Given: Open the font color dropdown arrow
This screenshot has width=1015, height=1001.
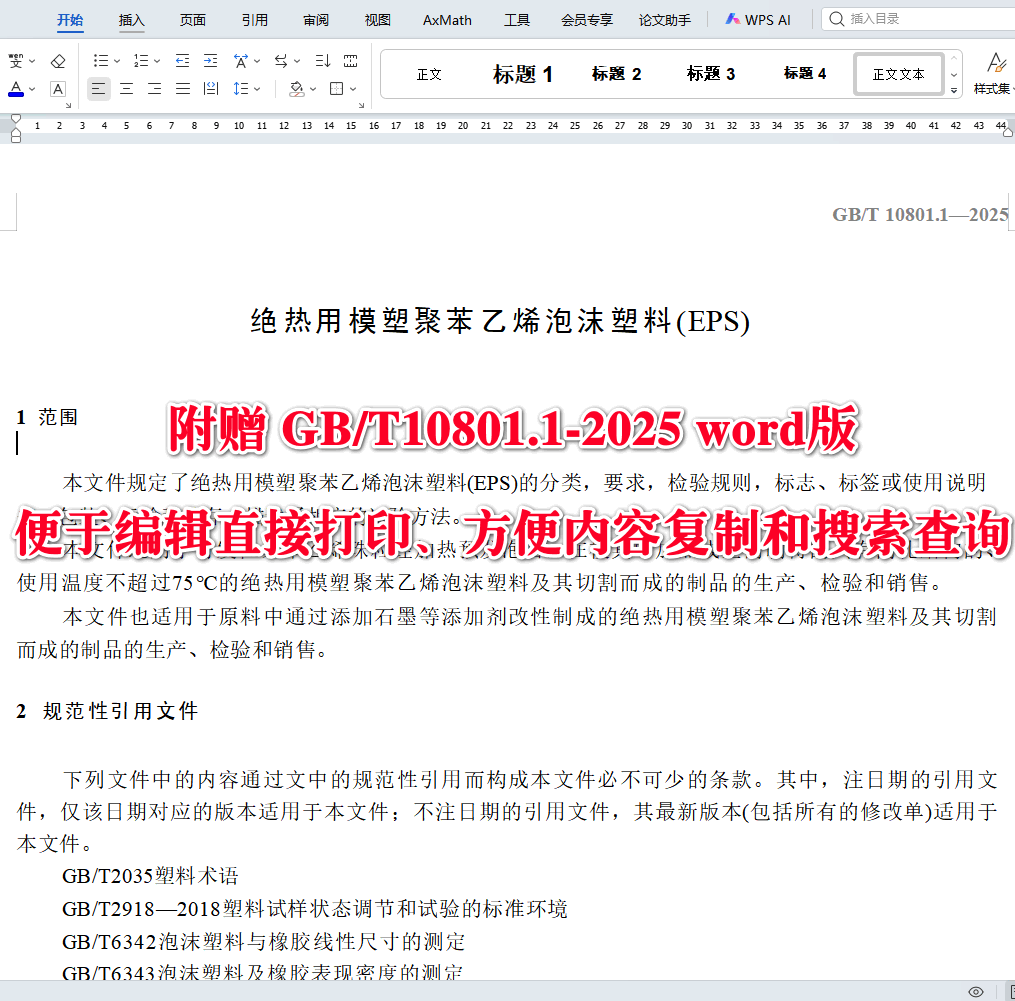Looking at the screenshot, I should [32, 89].
